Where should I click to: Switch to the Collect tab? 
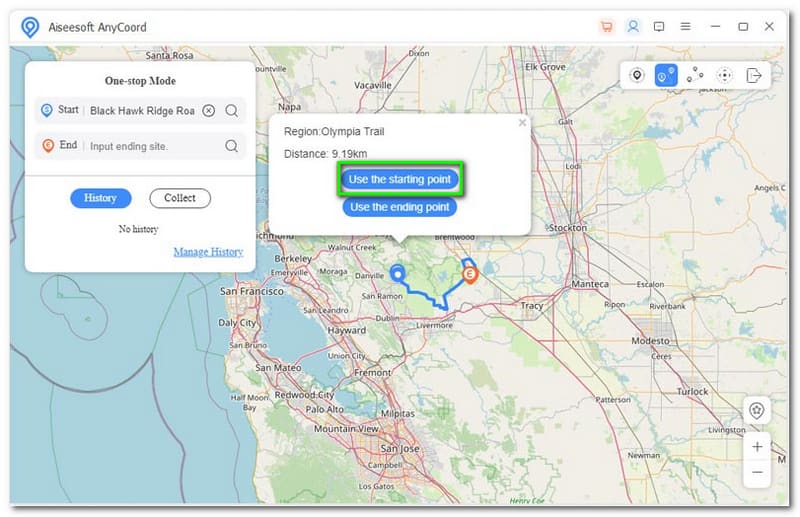click(x=180, y=198)
